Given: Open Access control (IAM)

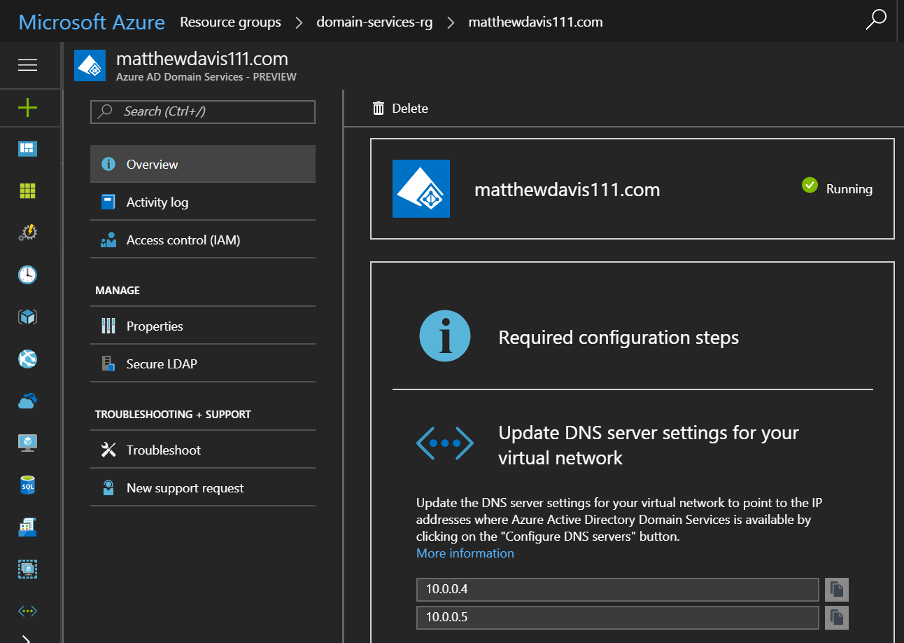Looking at the screenshot, I should coord(203,240).
